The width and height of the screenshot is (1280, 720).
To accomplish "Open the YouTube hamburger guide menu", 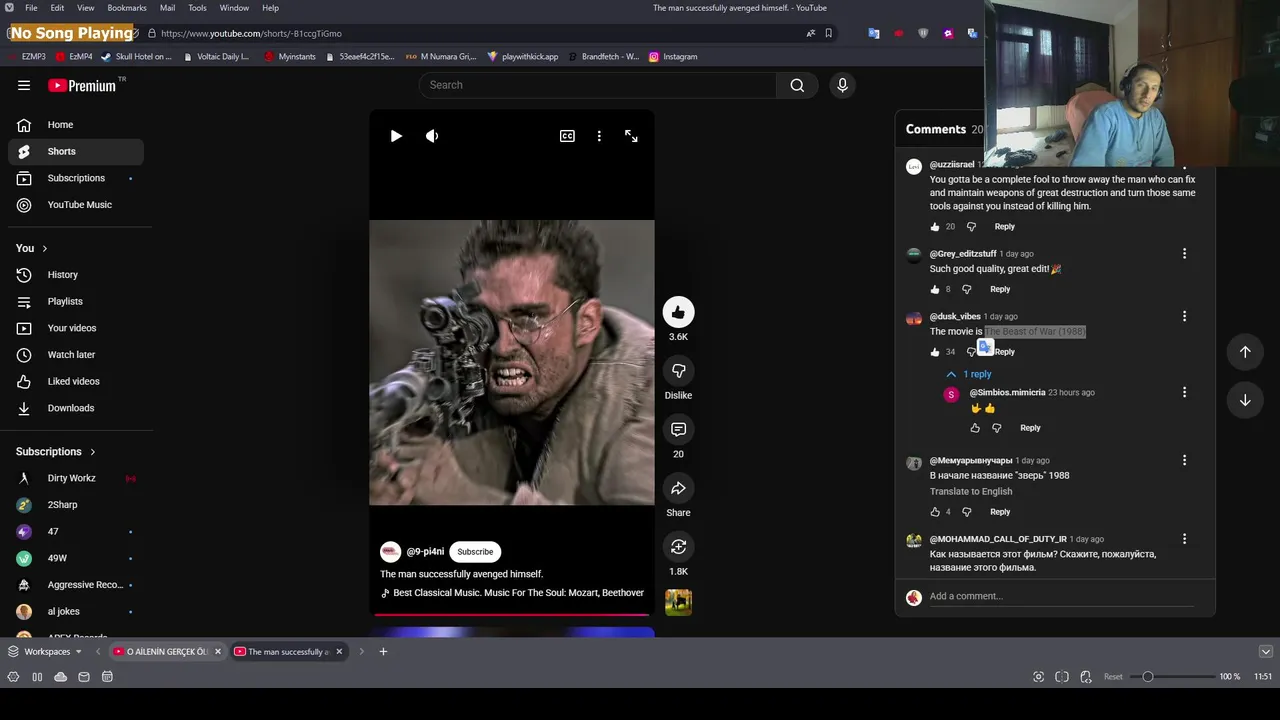I will (x=24, y=86).
